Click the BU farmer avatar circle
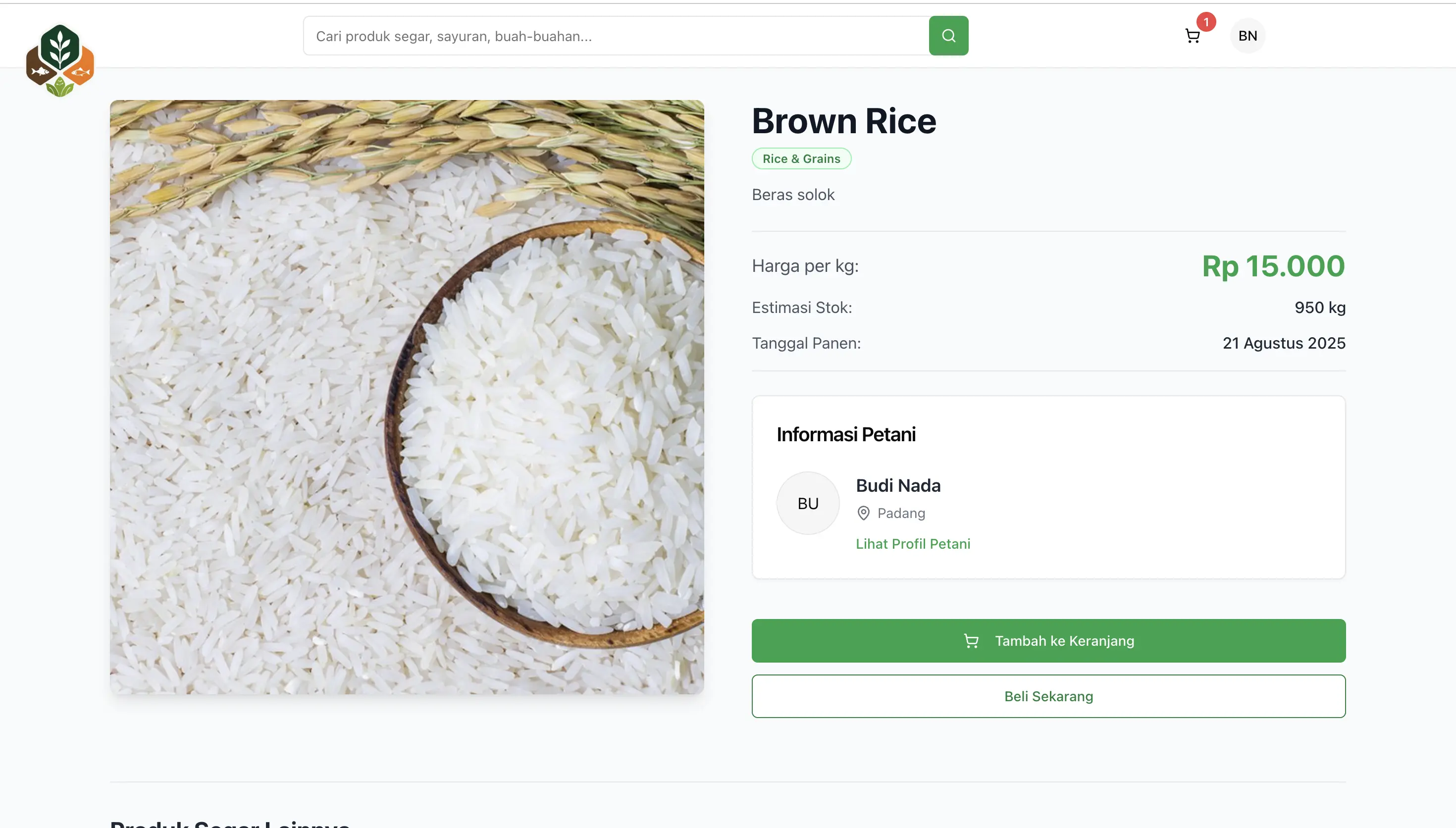 [807, 503]
